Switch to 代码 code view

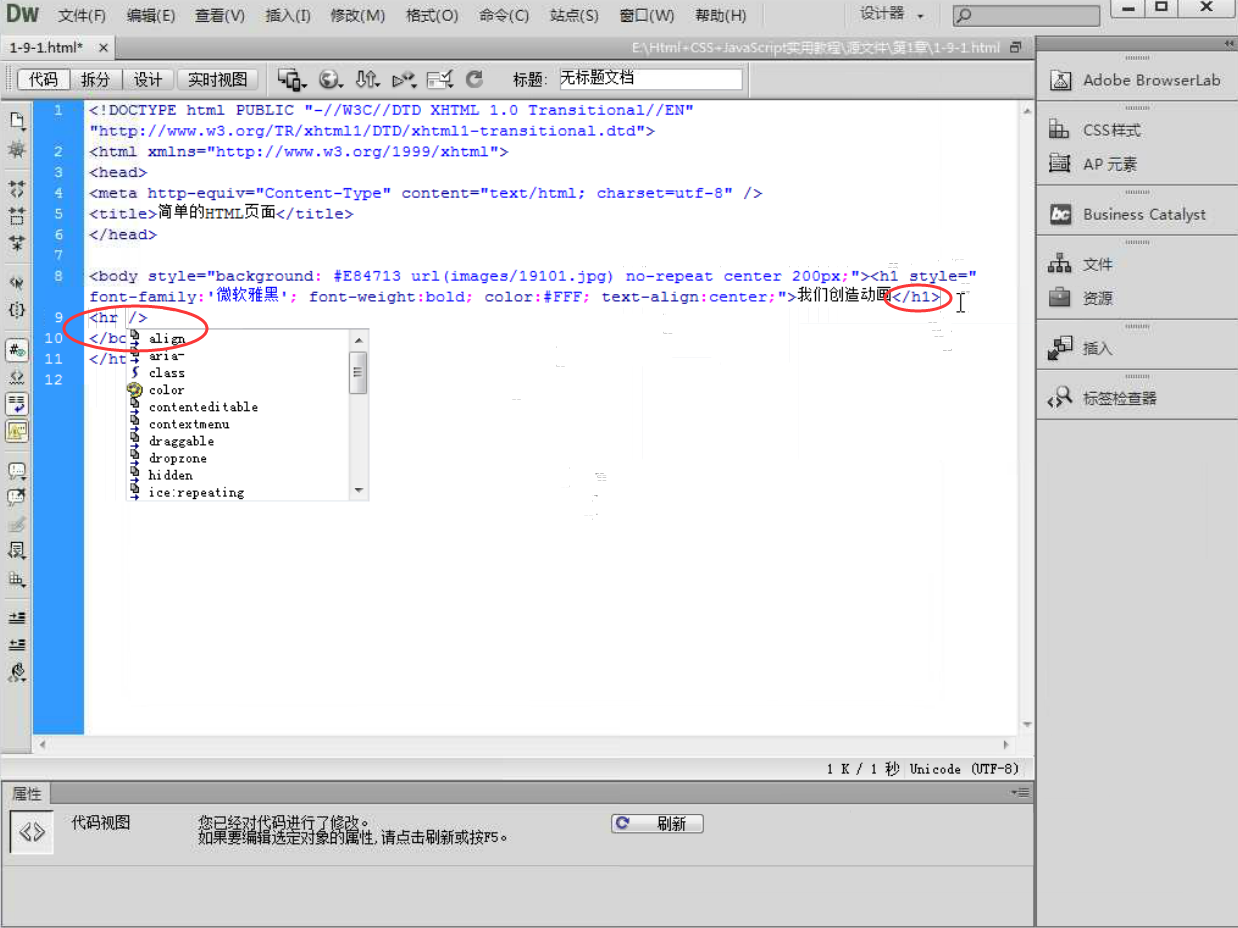[43, 80]
